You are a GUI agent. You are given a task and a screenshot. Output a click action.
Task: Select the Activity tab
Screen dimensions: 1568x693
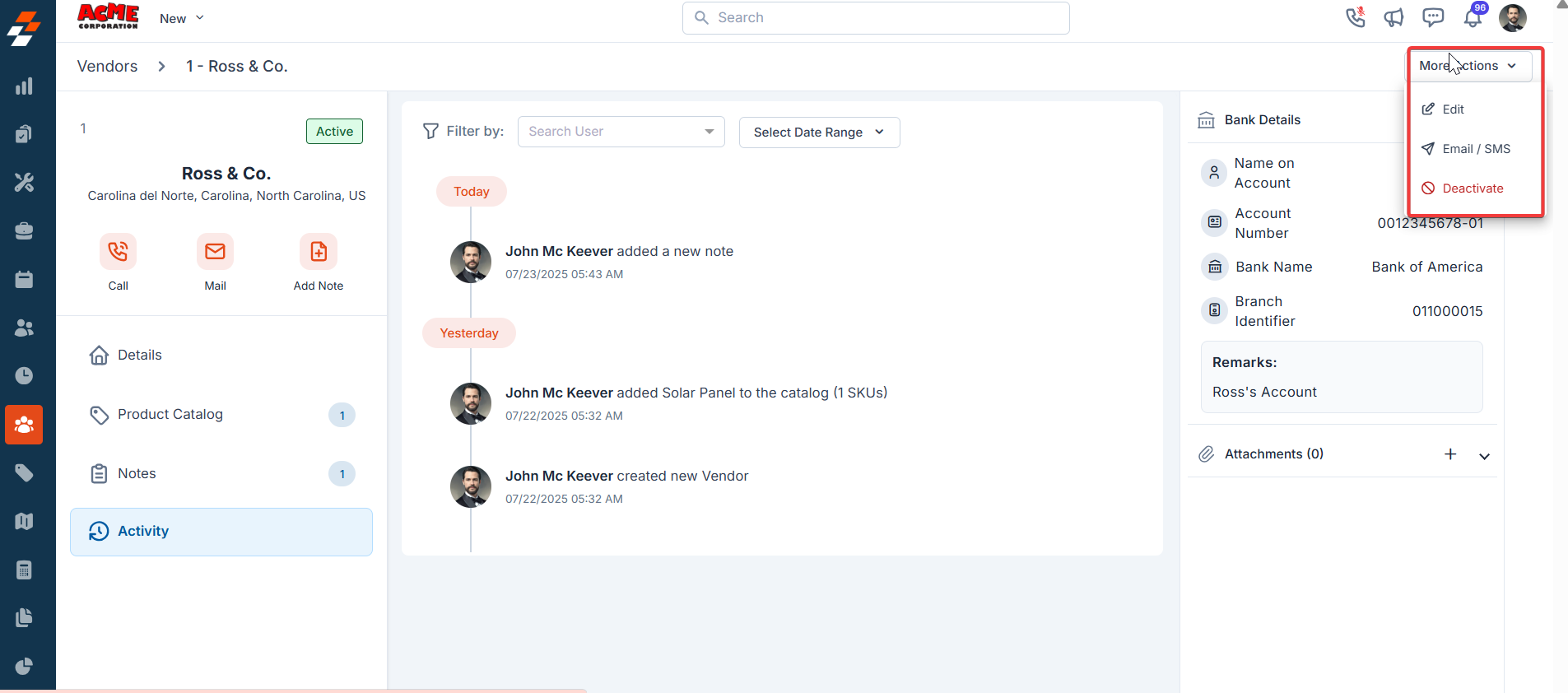(x=221, y=532)
